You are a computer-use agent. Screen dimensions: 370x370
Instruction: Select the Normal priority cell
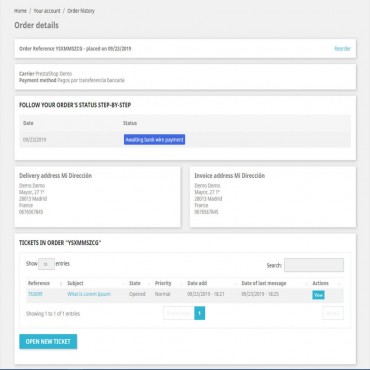point(163,294)
